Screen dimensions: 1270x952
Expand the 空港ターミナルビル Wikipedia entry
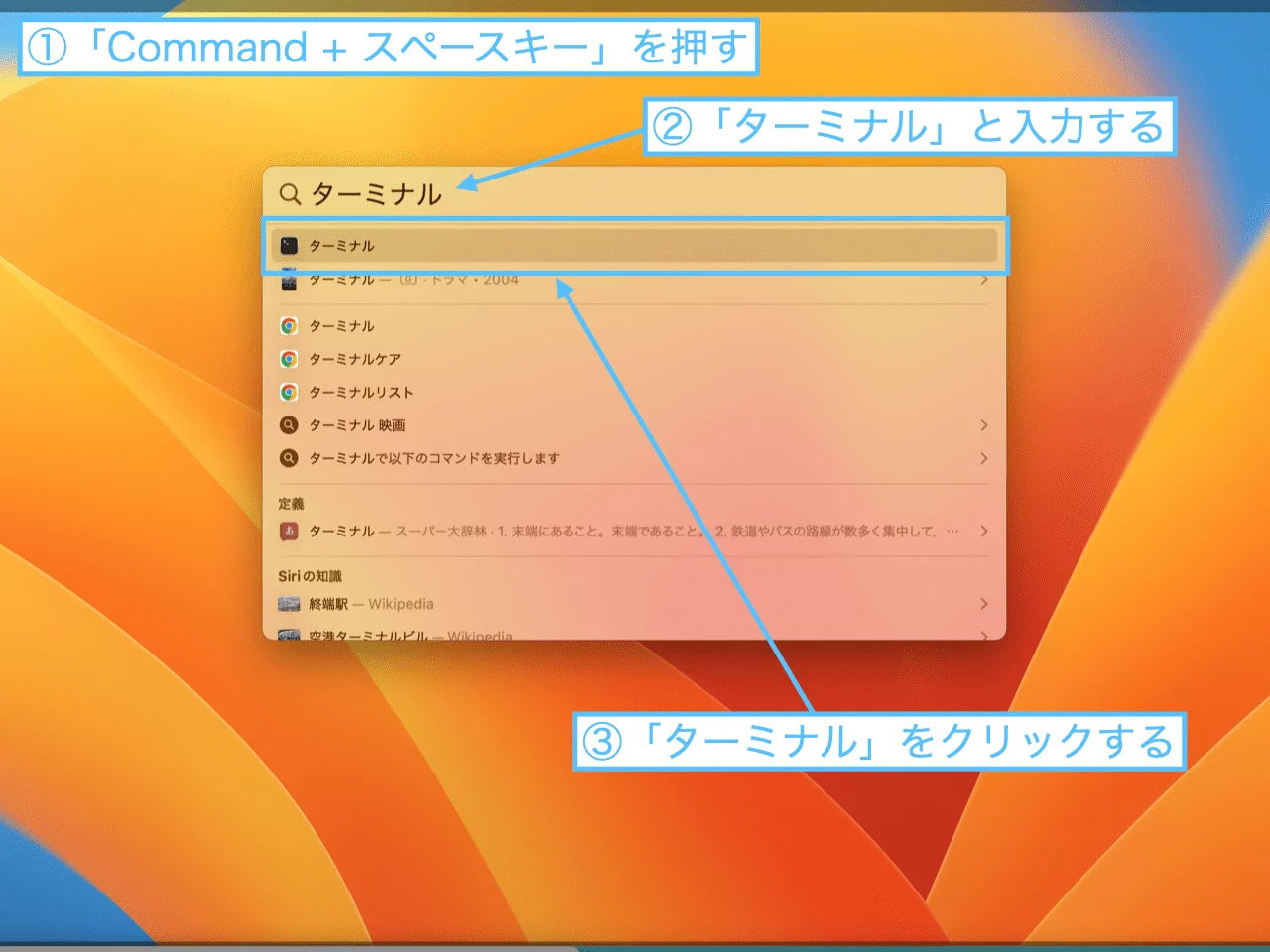tap(983, 633)
